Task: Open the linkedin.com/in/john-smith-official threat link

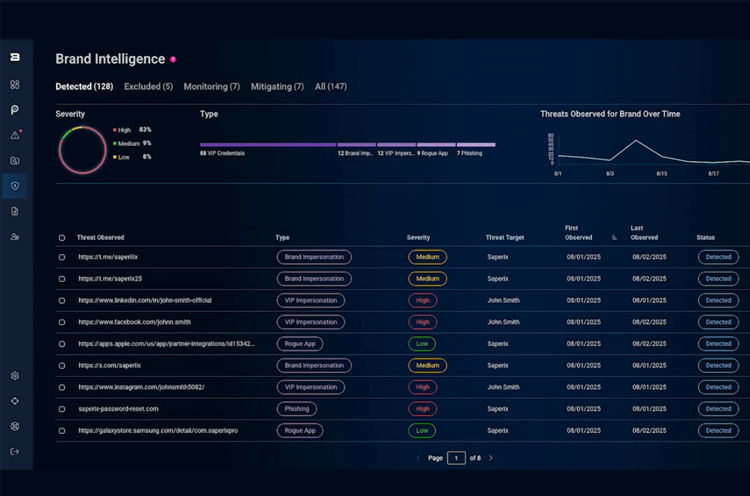Action: tap(145, 300)
